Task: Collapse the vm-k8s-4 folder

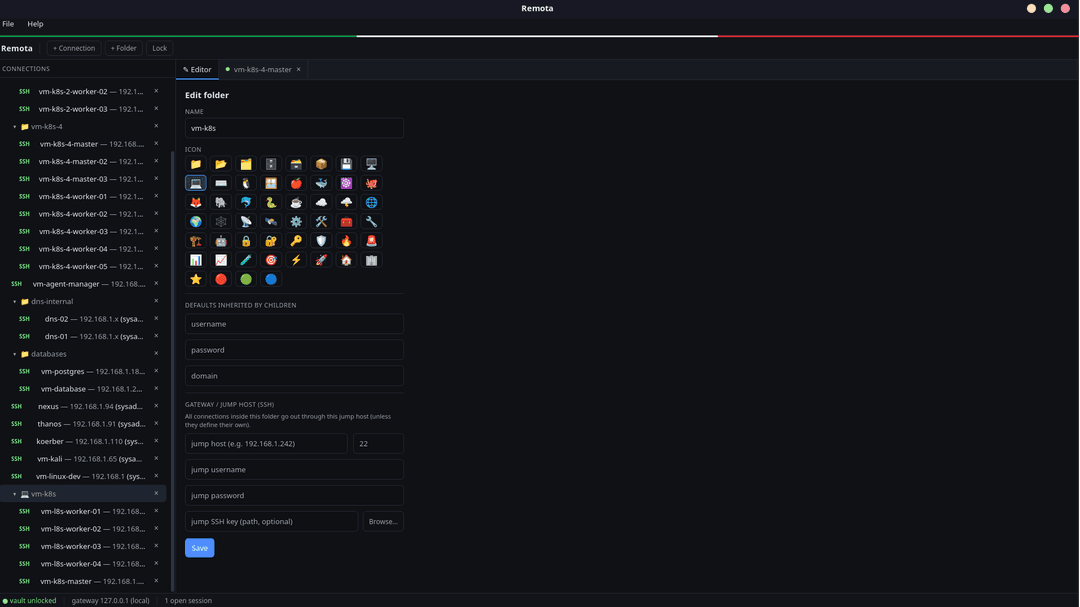Action: tap(14, 127)
